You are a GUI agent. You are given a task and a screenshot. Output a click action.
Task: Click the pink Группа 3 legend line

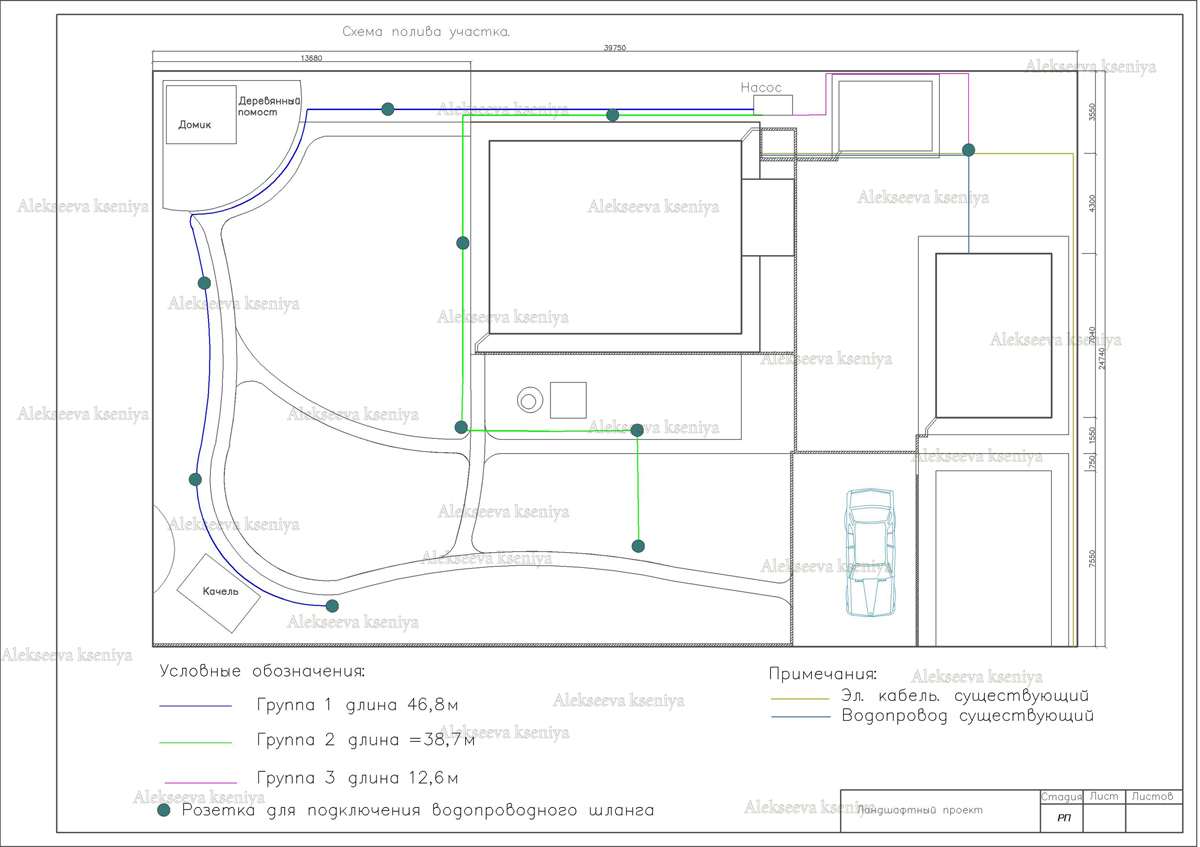pos(196,781)
